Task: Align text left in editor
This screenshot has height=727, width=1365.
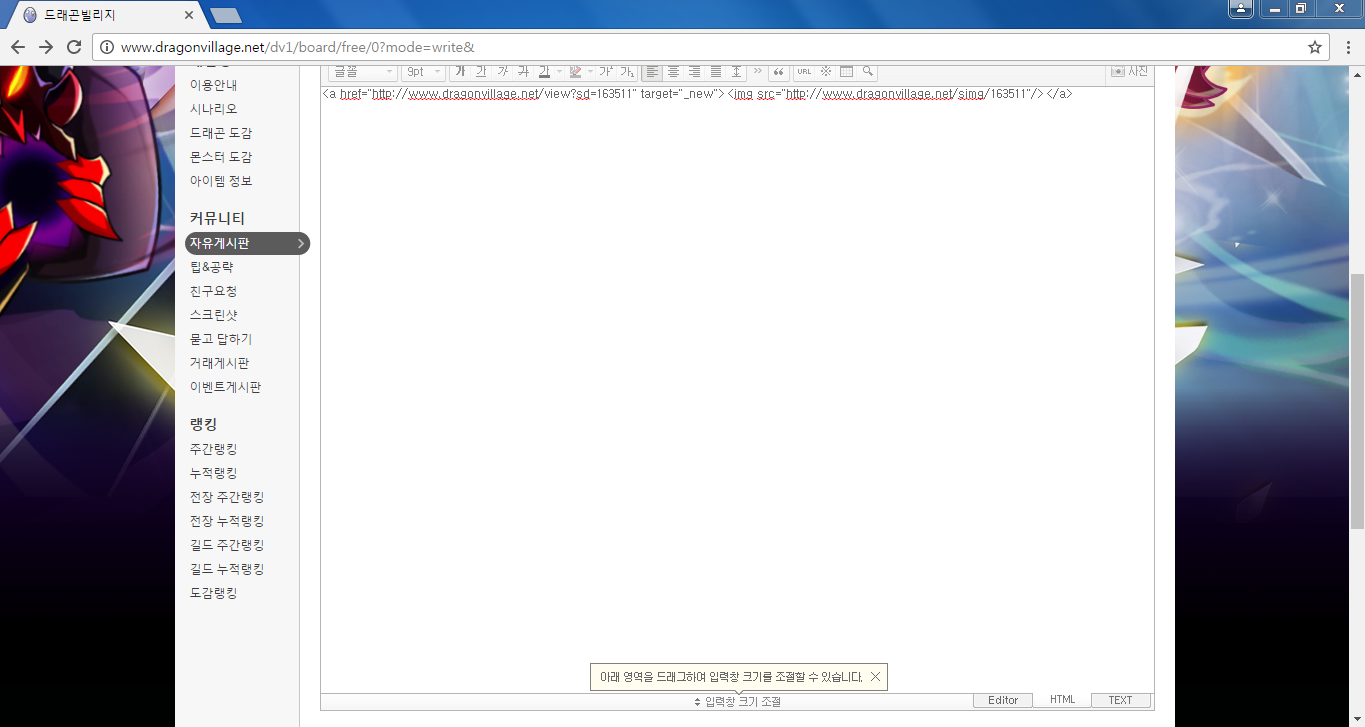Action: click(x=652, y=71)
